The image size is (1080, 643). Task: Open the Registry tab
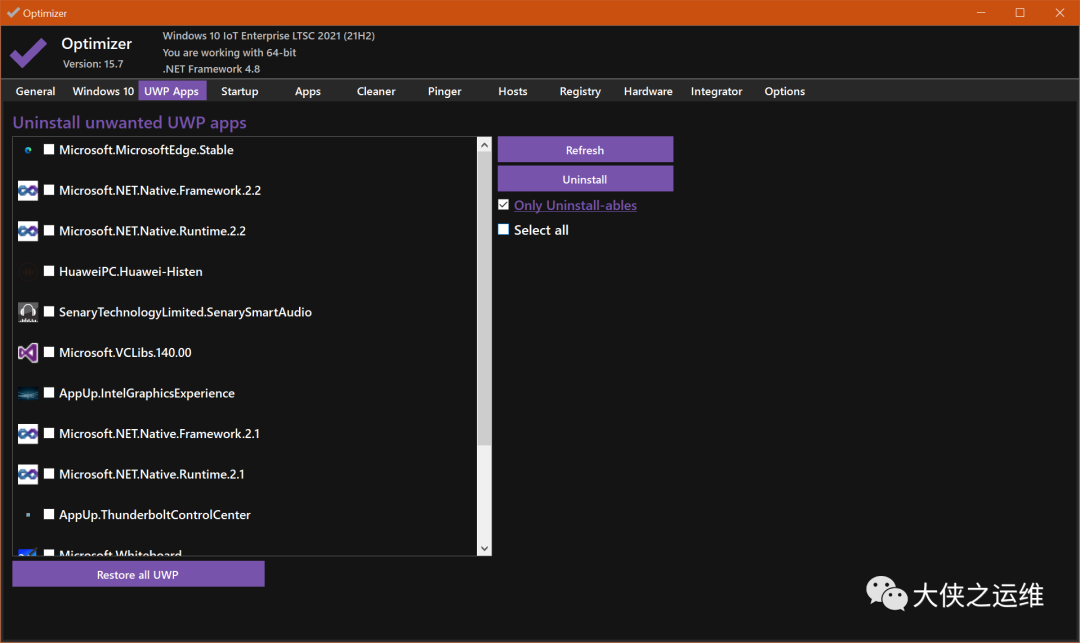pos(580,91)
